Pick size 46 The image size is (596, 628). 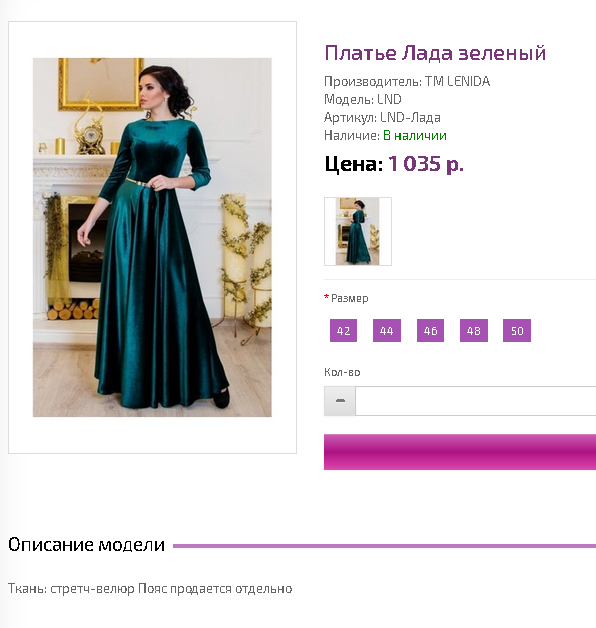tap(430, 330)
